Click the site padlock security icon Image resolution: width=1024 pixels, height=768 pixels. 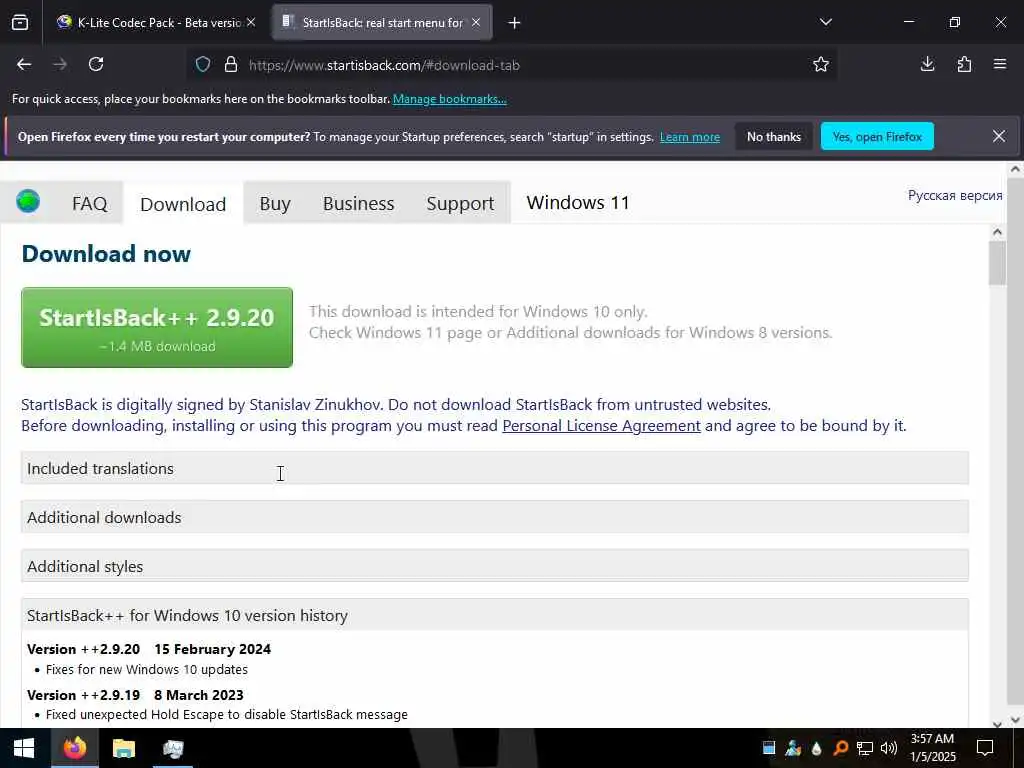pyautogui.click(x=231, y=65)
